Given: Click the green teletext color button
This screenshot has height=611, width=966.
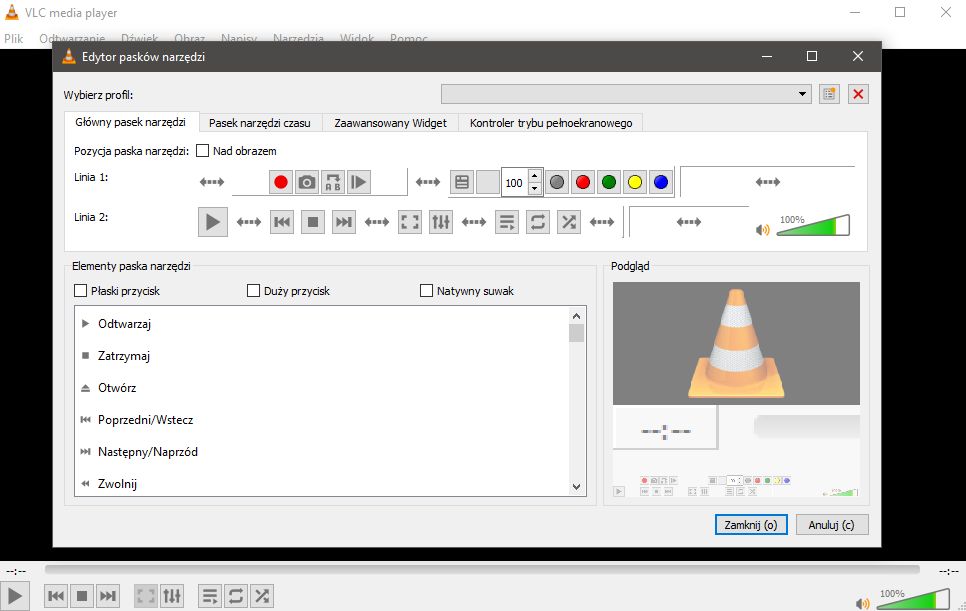Looking at the screenshot, I should pyautogui.click(x=609, y=182).
